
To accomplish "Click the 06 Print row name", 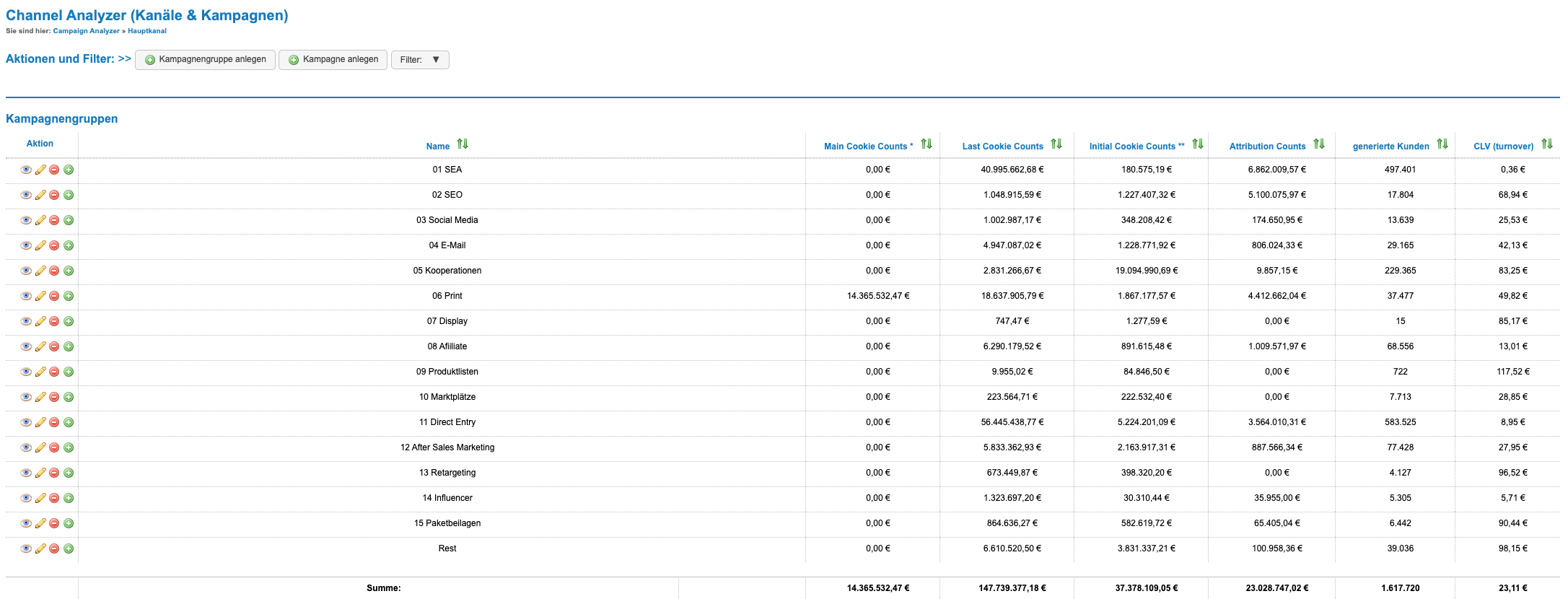I will (x=447, y=296).
